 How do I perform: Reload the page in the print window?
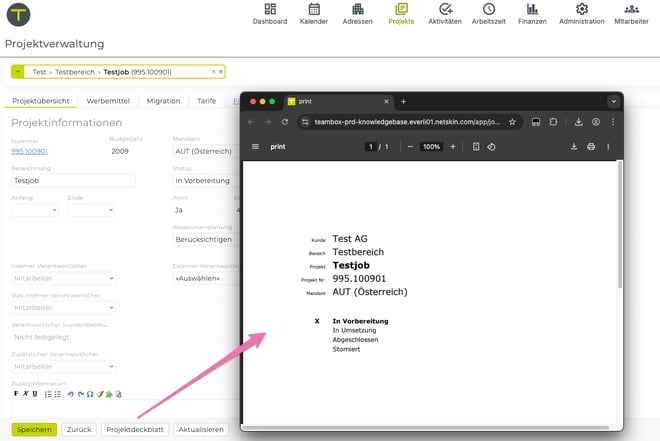(285, 122)
